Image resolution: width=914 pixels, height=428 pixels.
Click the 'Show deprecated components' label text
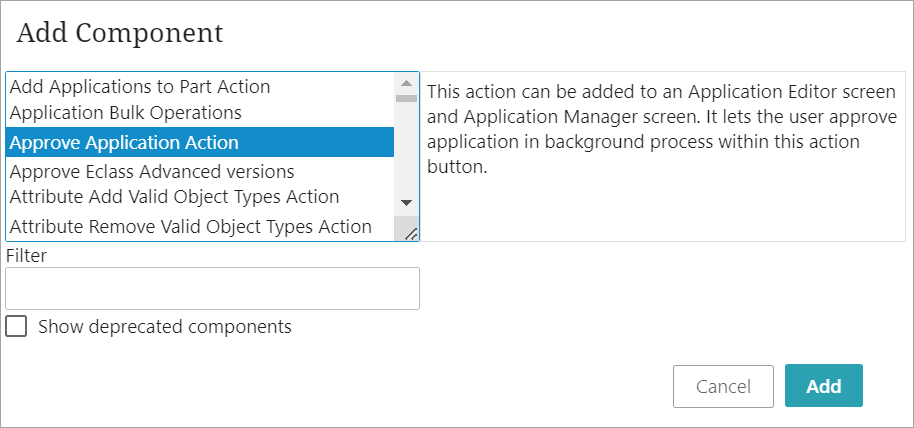tap(165, 327)
